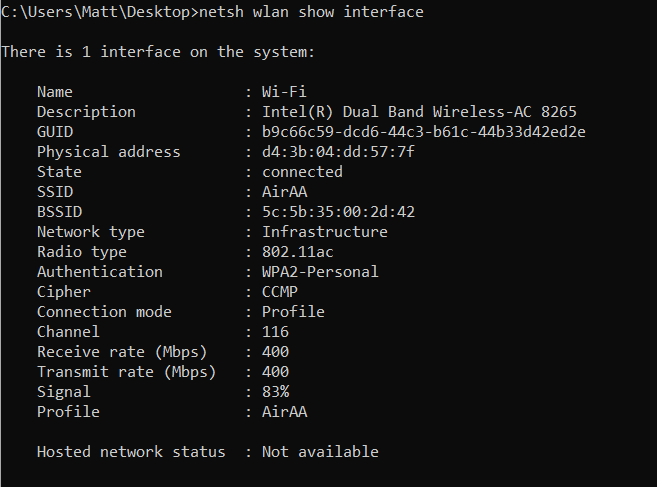Click the SSID value AirAA
Image resolution: width=657 pixels, height=487 pixels.
284,192
